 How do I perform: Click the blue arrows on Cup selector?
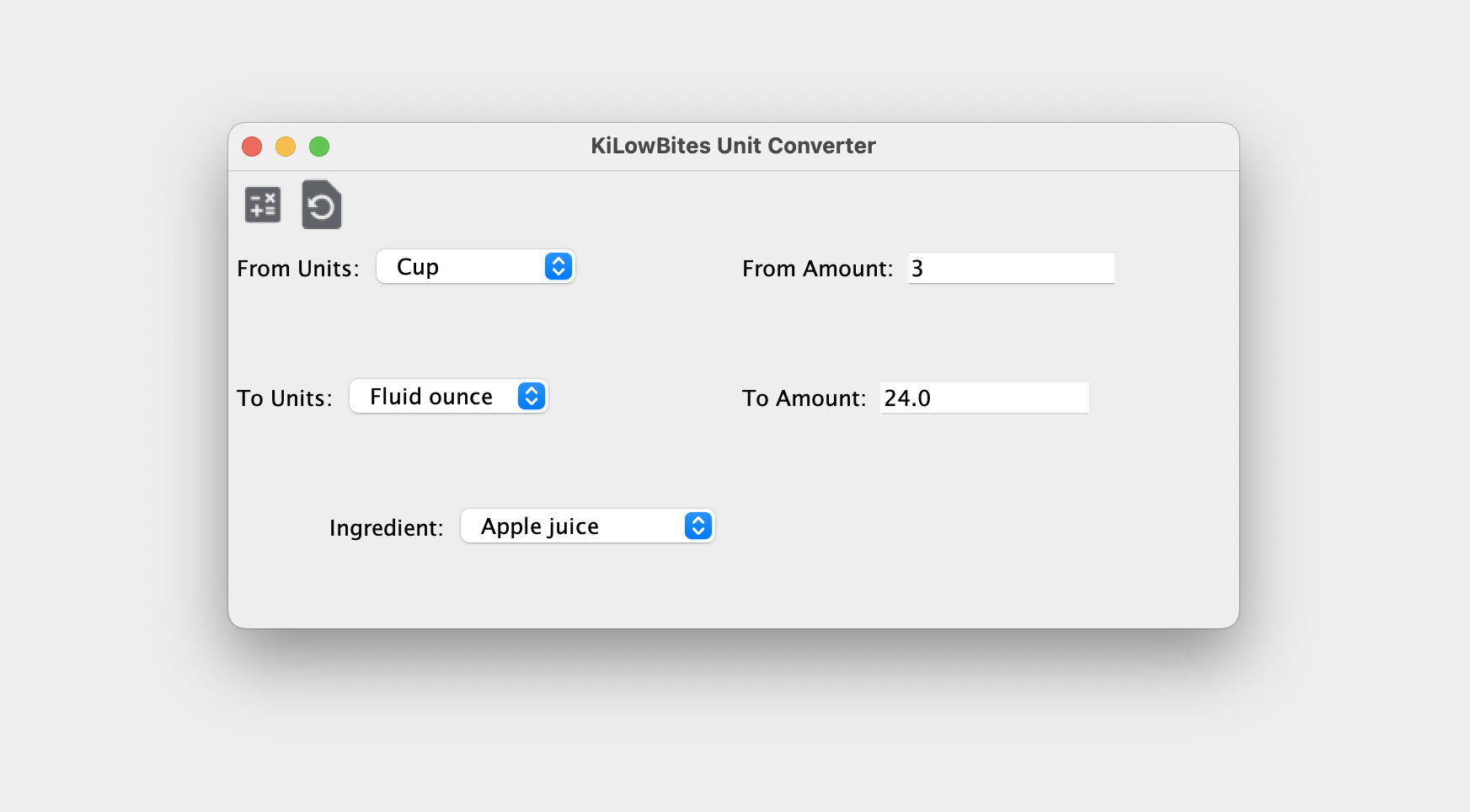[x=558, y=267]
